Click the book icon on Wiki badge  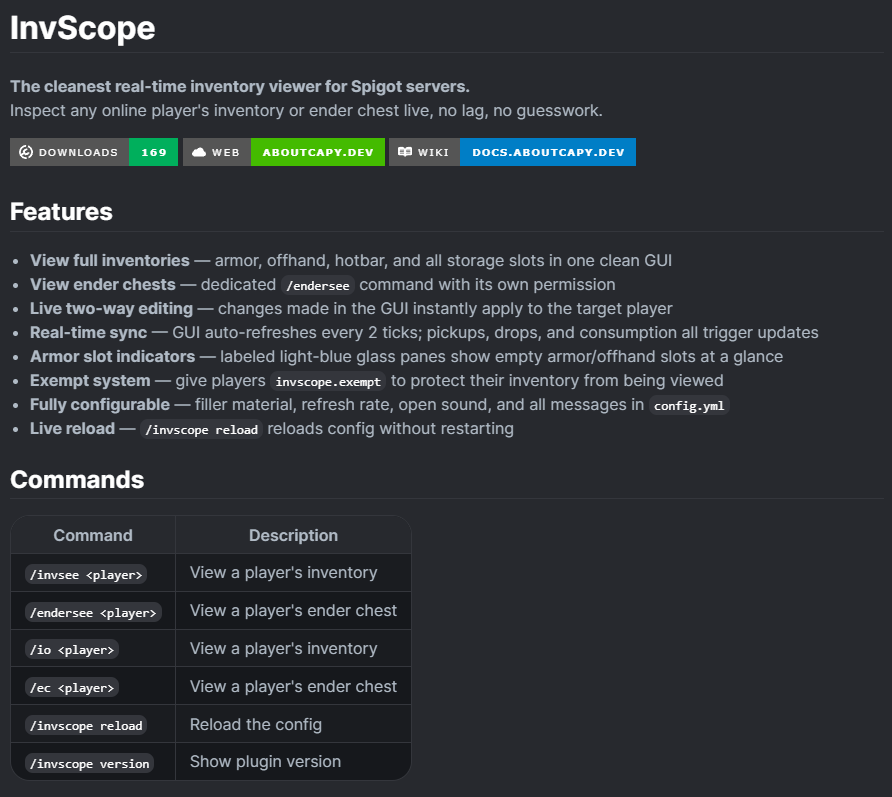click(404, 152)
